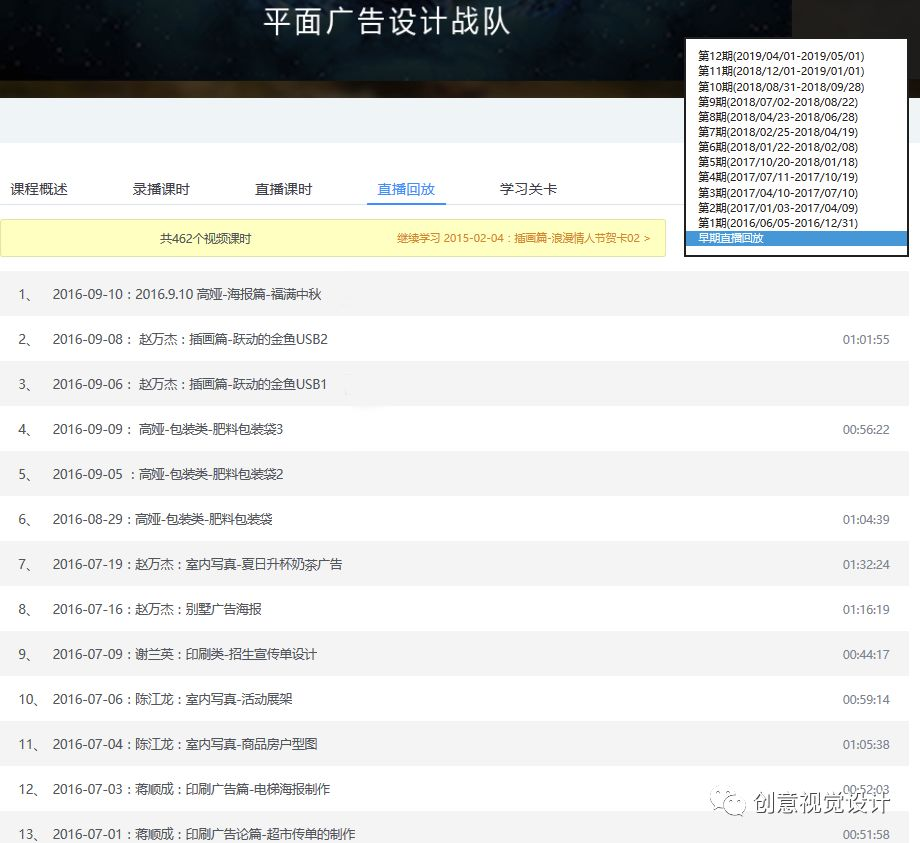Click duration 00:44:17 on lesson 9

pyautogui.click(x=866, y=654)
